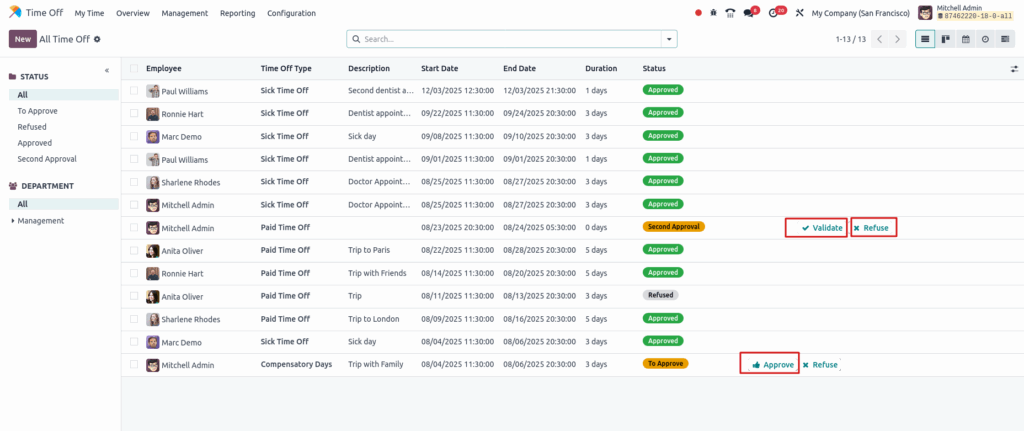
Task: Click the debug bug icon
Action: [713, 13]
